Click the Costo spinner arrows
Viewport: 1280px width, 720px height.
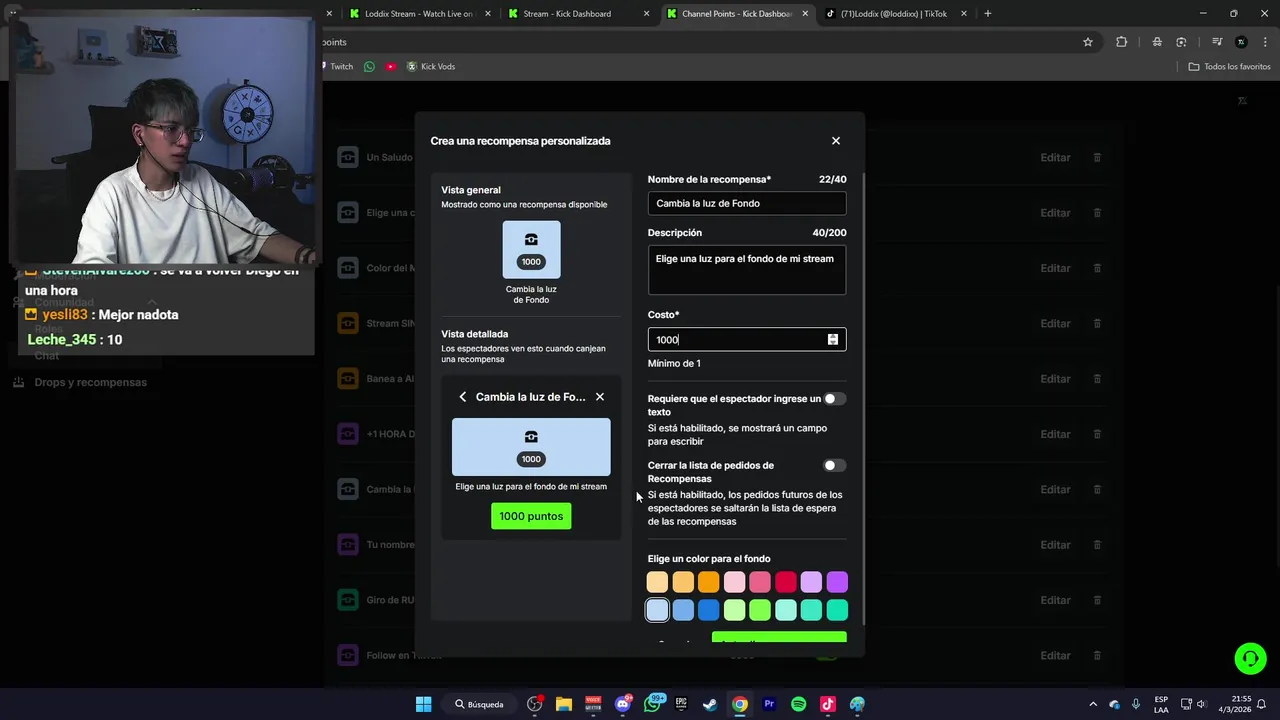[x=832, y=340]
